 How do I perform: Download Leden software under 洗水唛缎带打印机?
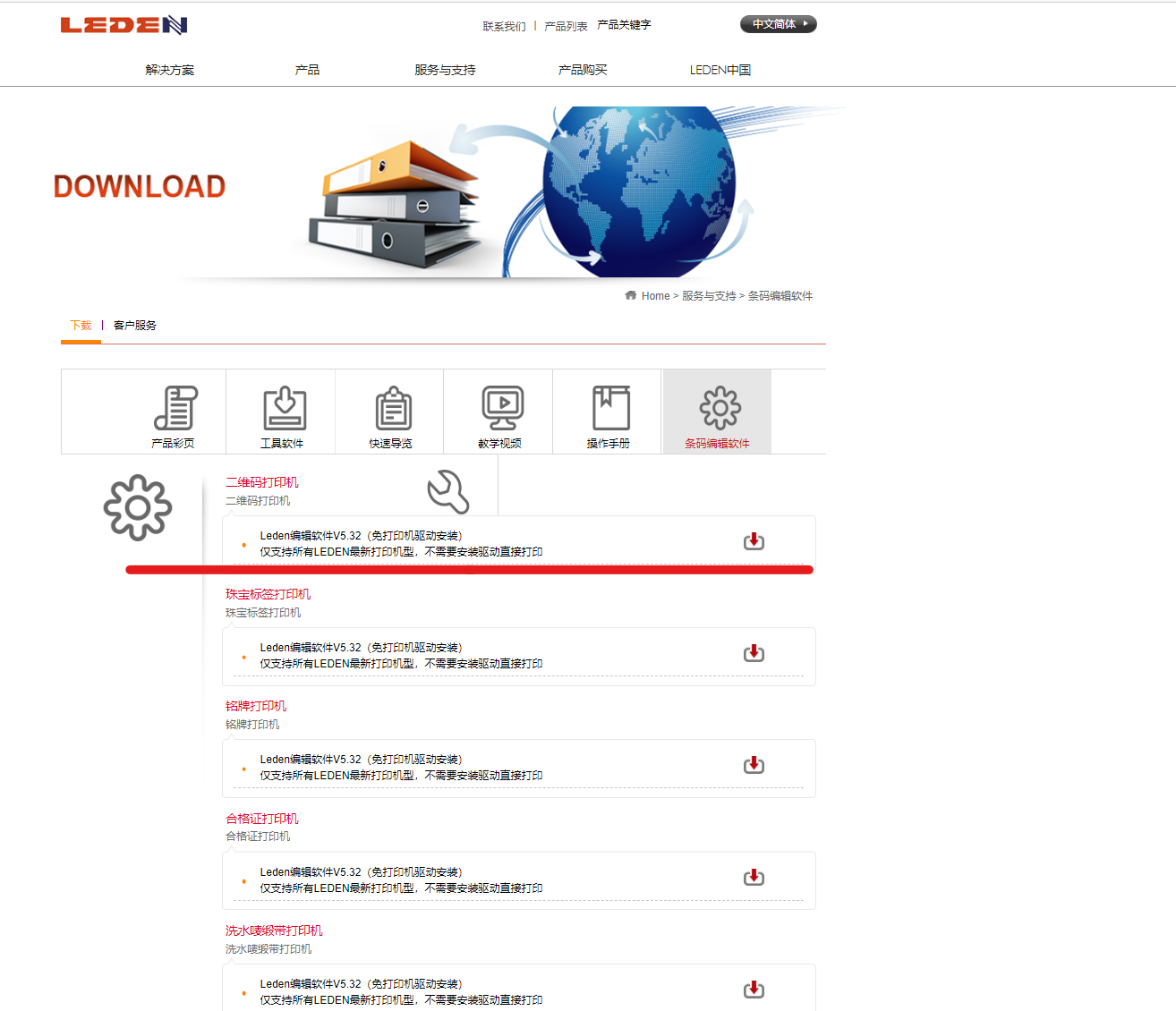tap(754, 990)
